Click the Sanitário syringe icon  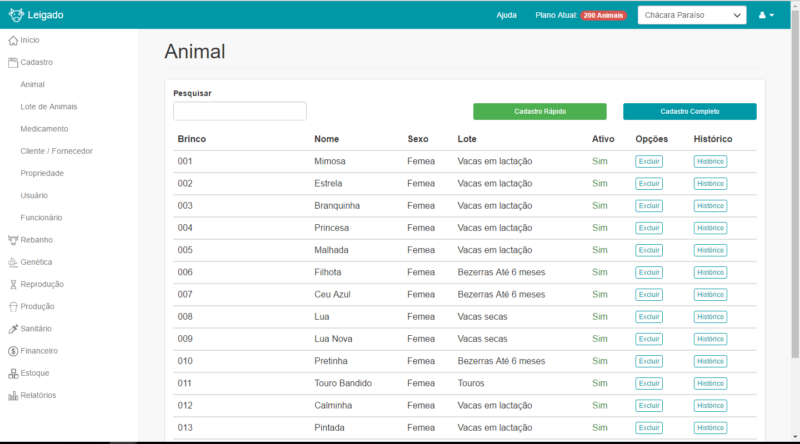[x=13, y=329]
